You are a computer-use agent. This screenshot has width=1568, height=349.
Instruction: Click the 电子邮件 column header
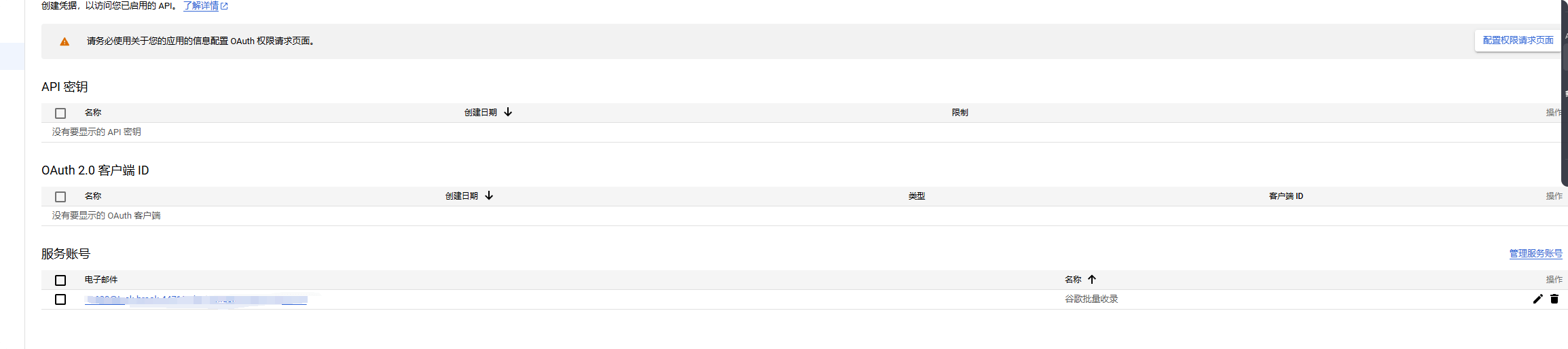(101, 280)
